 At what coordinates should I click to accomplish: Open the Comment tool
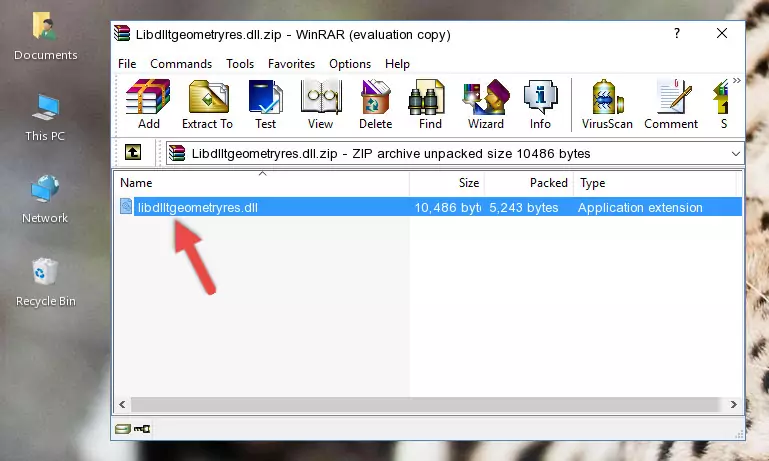[671, 104]
